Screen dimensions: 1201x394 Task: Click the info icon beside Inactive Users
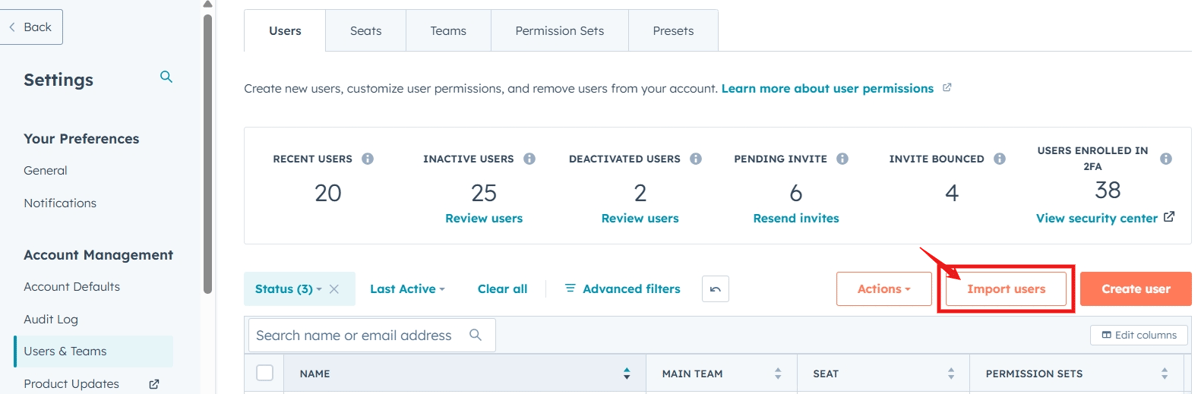pos(529,159)
